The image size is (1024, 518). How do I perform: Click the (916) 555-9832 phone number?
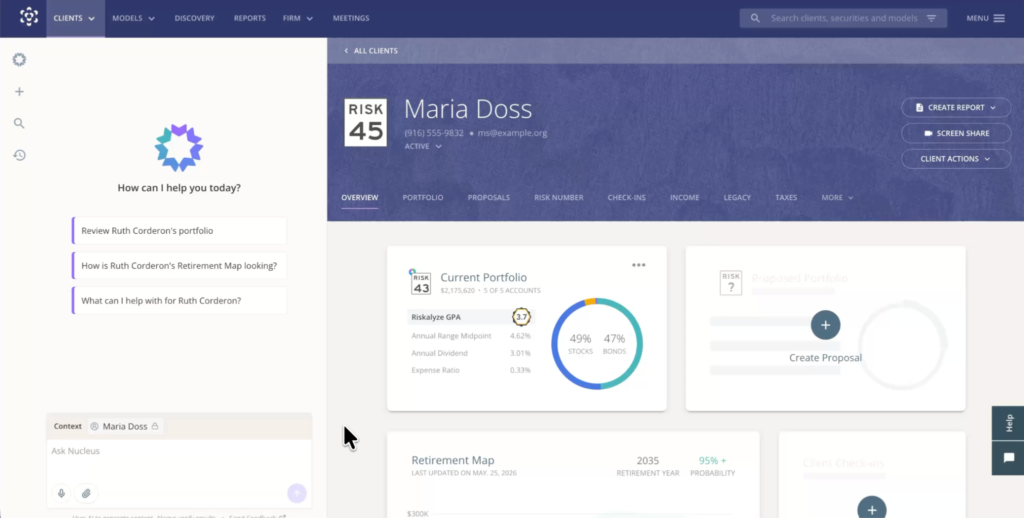434,133
